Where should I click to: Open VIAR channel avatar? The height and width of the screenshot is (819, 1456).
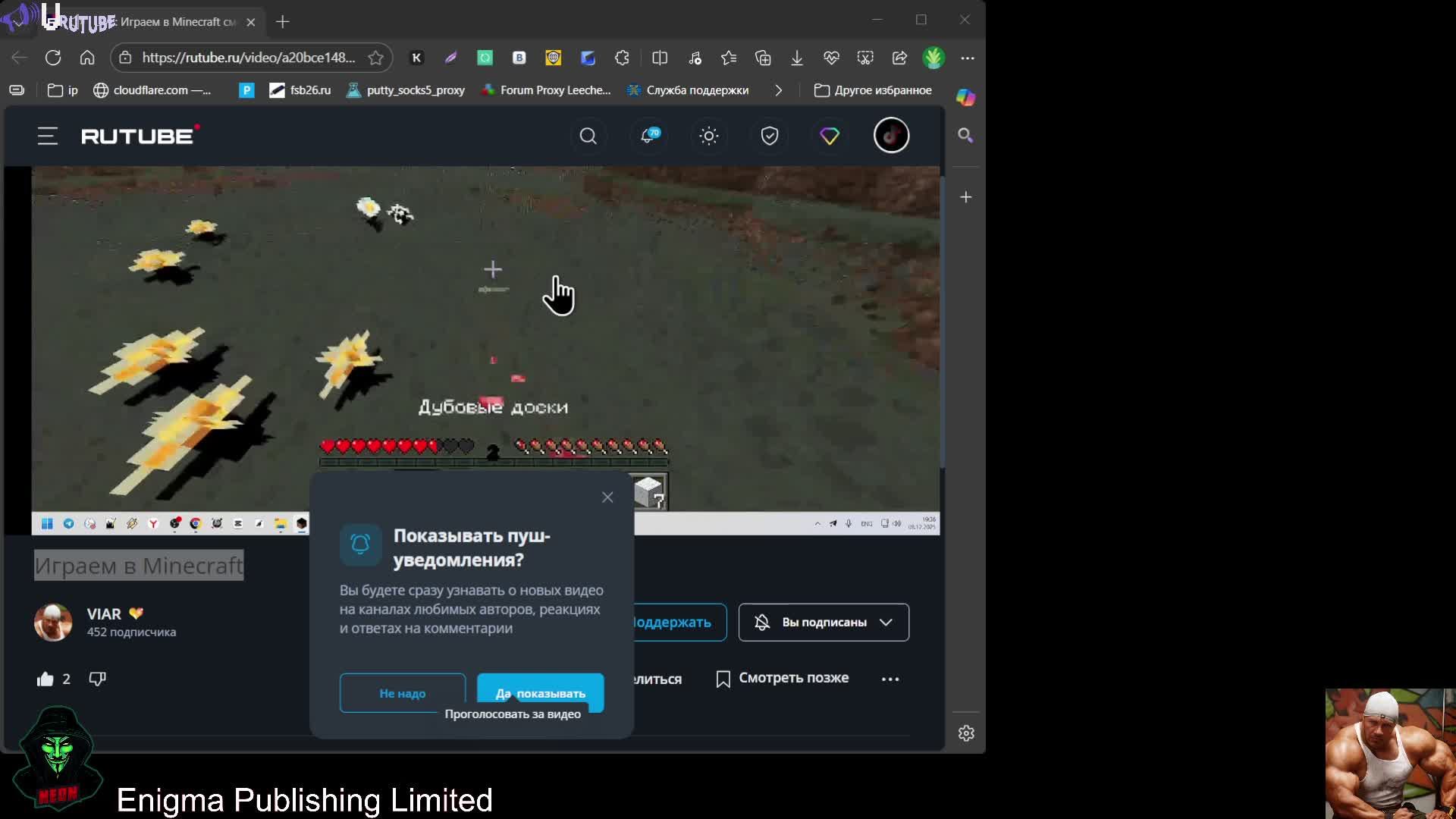click(x=53, y=623)
